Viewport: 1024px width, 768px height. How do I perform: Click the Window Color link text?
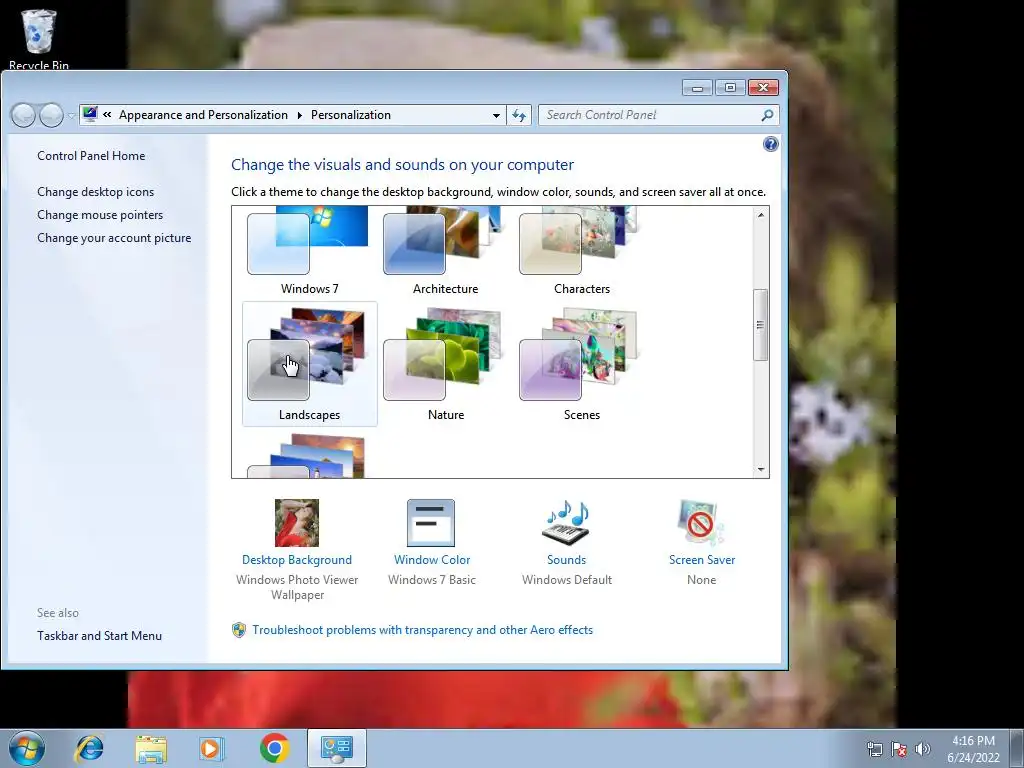432,560
